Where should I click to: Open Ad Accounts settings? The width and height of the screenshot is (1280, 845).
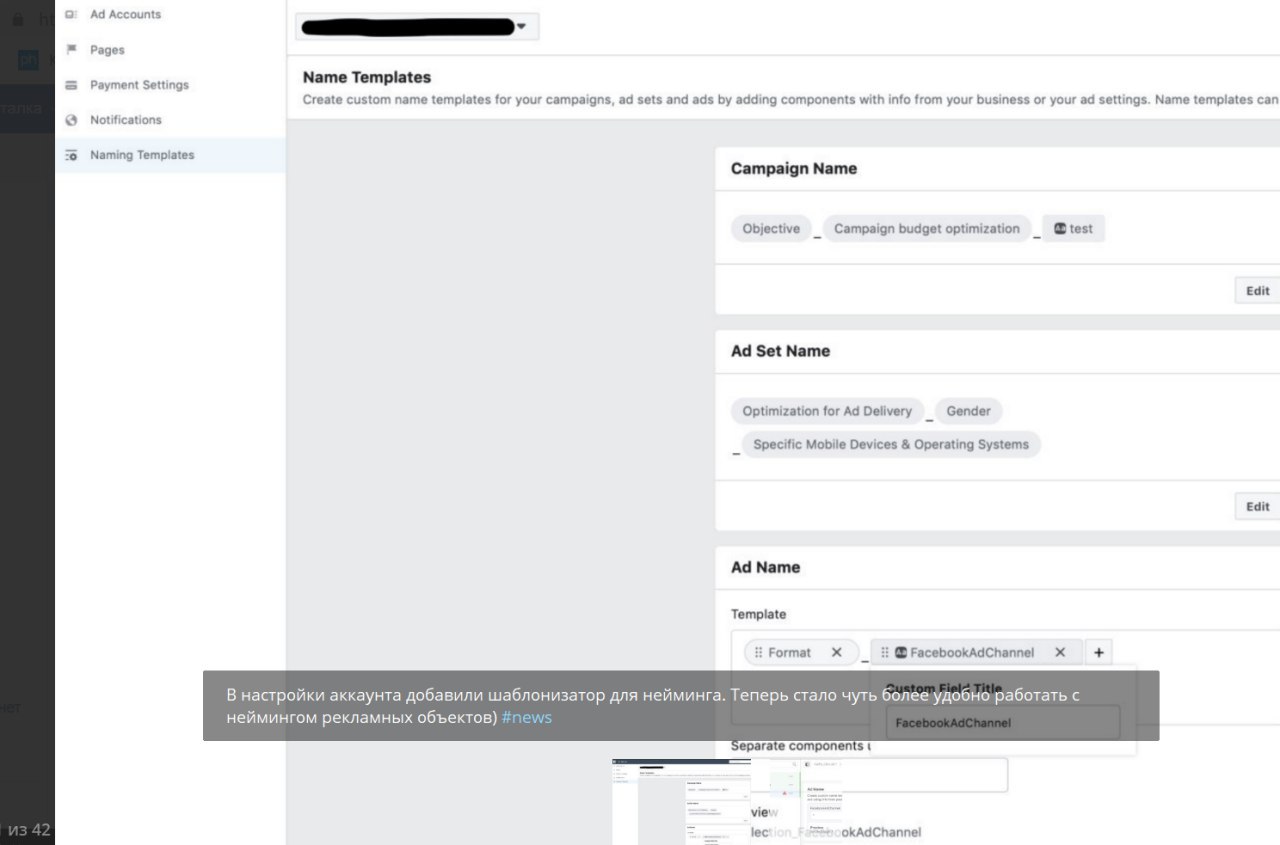coord(125,15)
